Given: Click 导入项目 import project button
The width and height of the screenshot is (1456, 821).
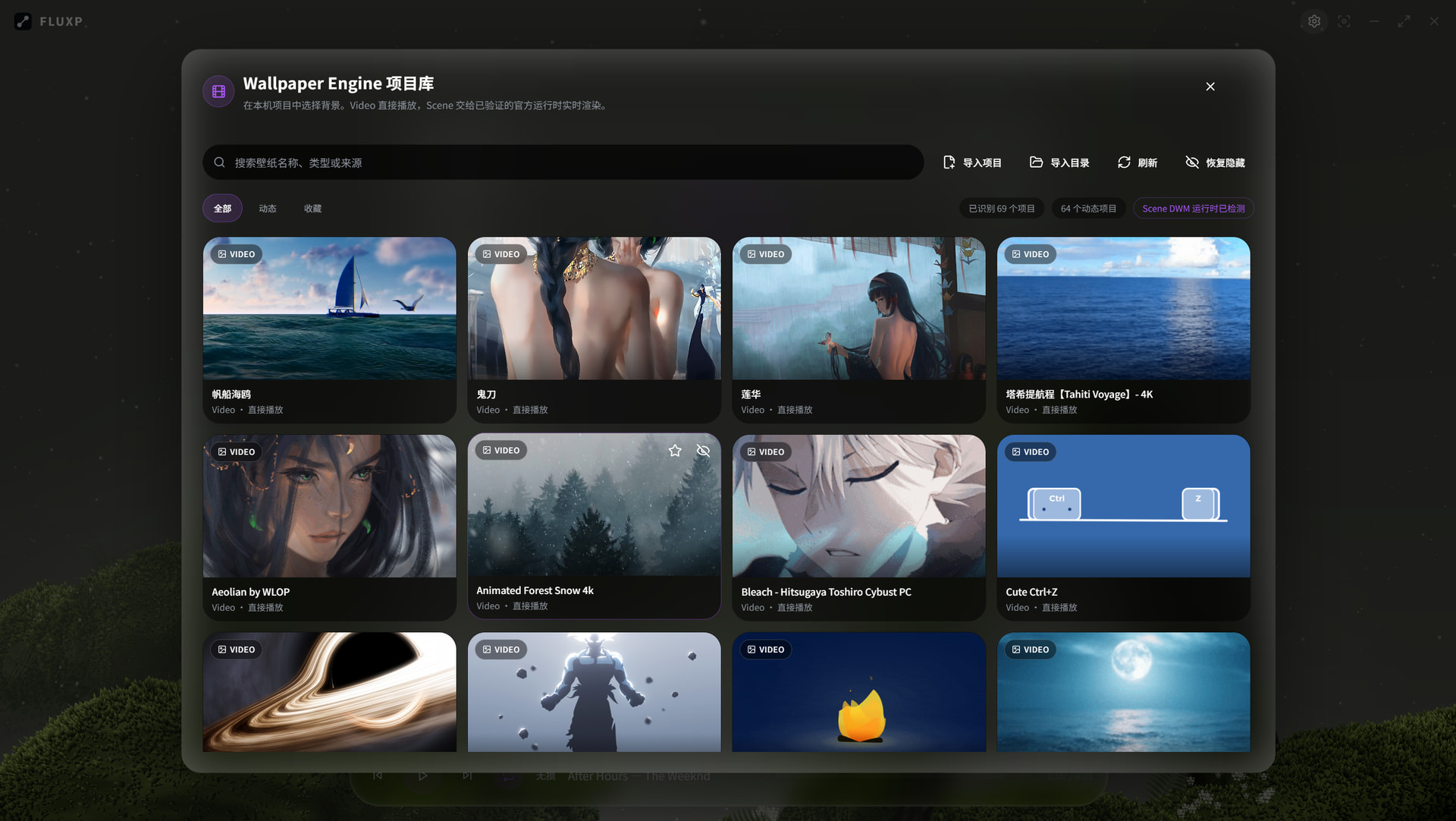Looking at the screenshot, I should point(972,162).
